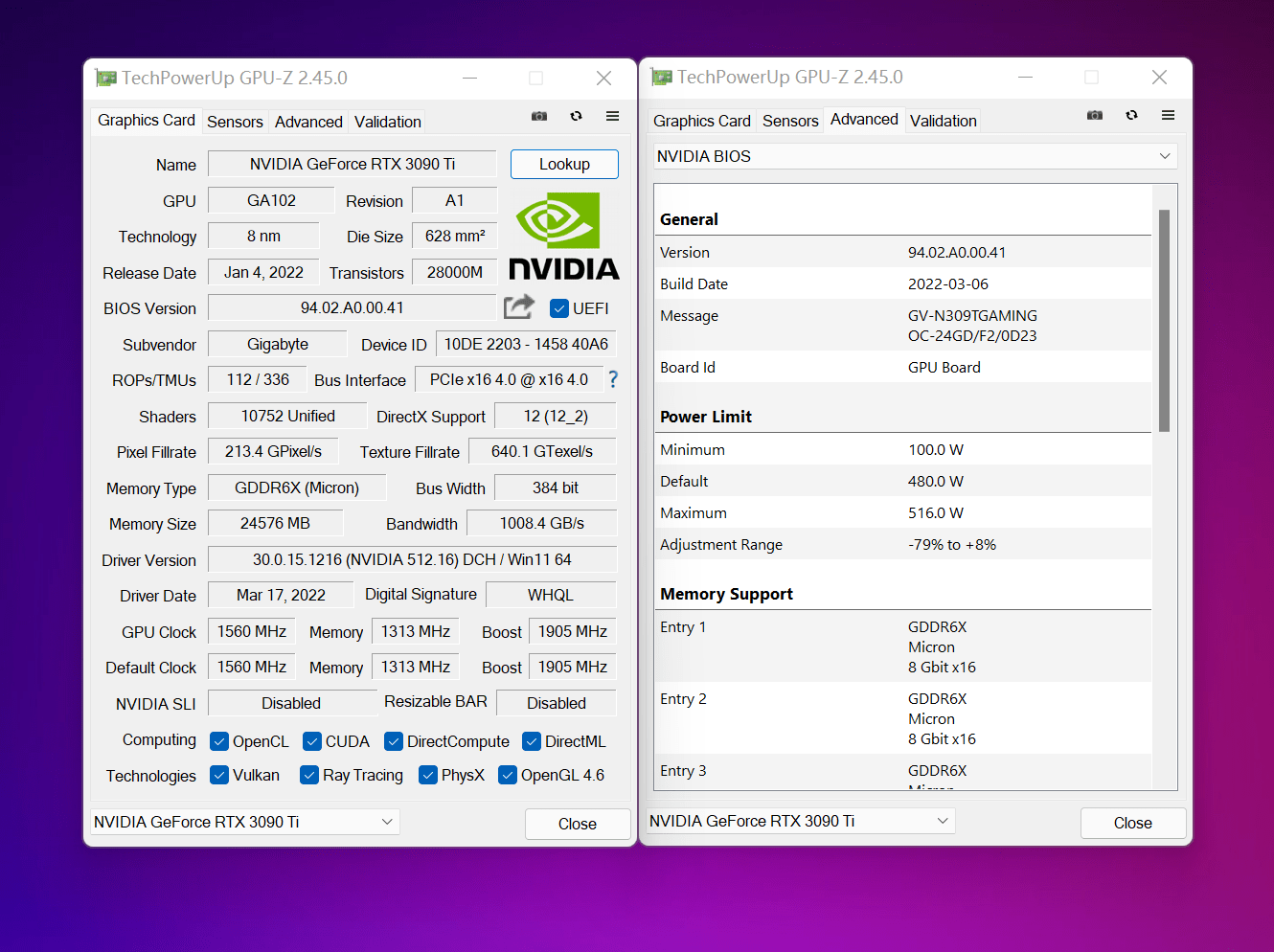Click the Entry 1 memory support row
The height and width of the screenshot is (952, 1274).
click(903, 646)
